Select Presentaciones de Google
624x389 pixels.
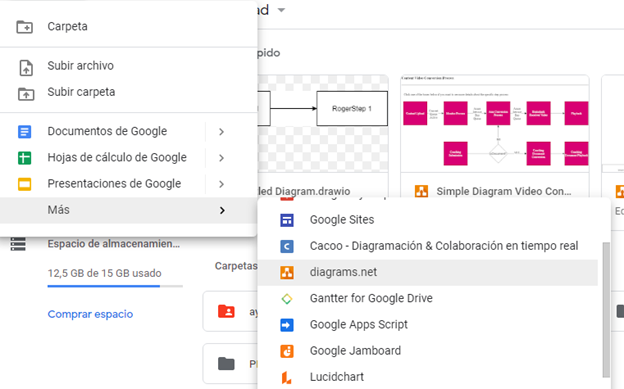pos(114,184)
